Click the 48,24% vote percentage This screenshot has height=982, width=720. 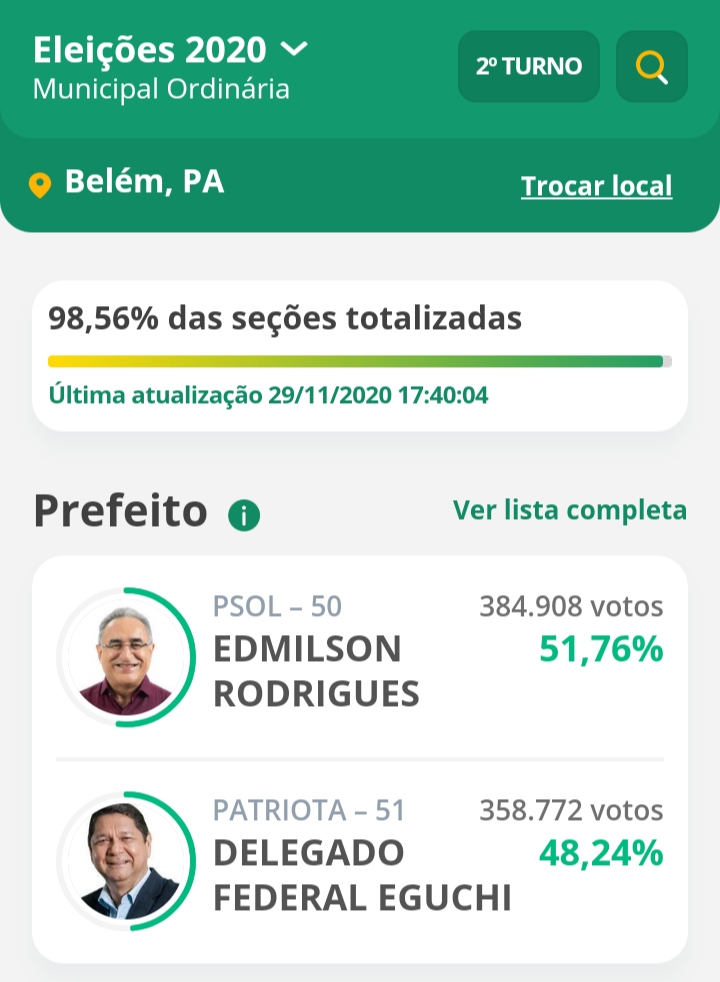click(601, 853)
